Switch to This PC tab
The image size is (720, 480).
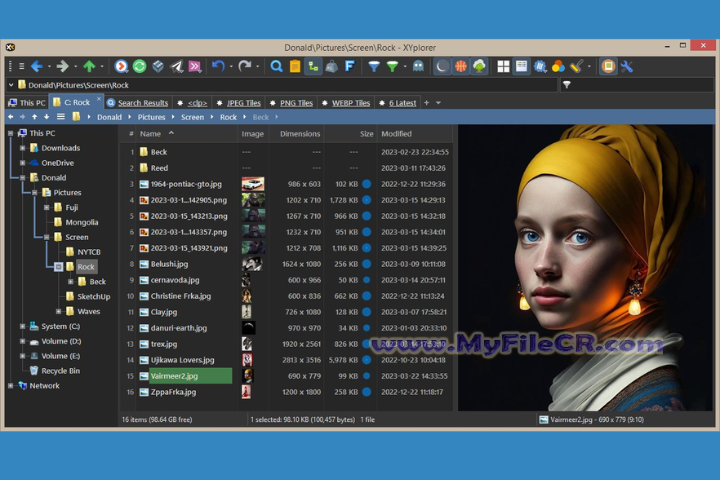(x=27, y=103)
